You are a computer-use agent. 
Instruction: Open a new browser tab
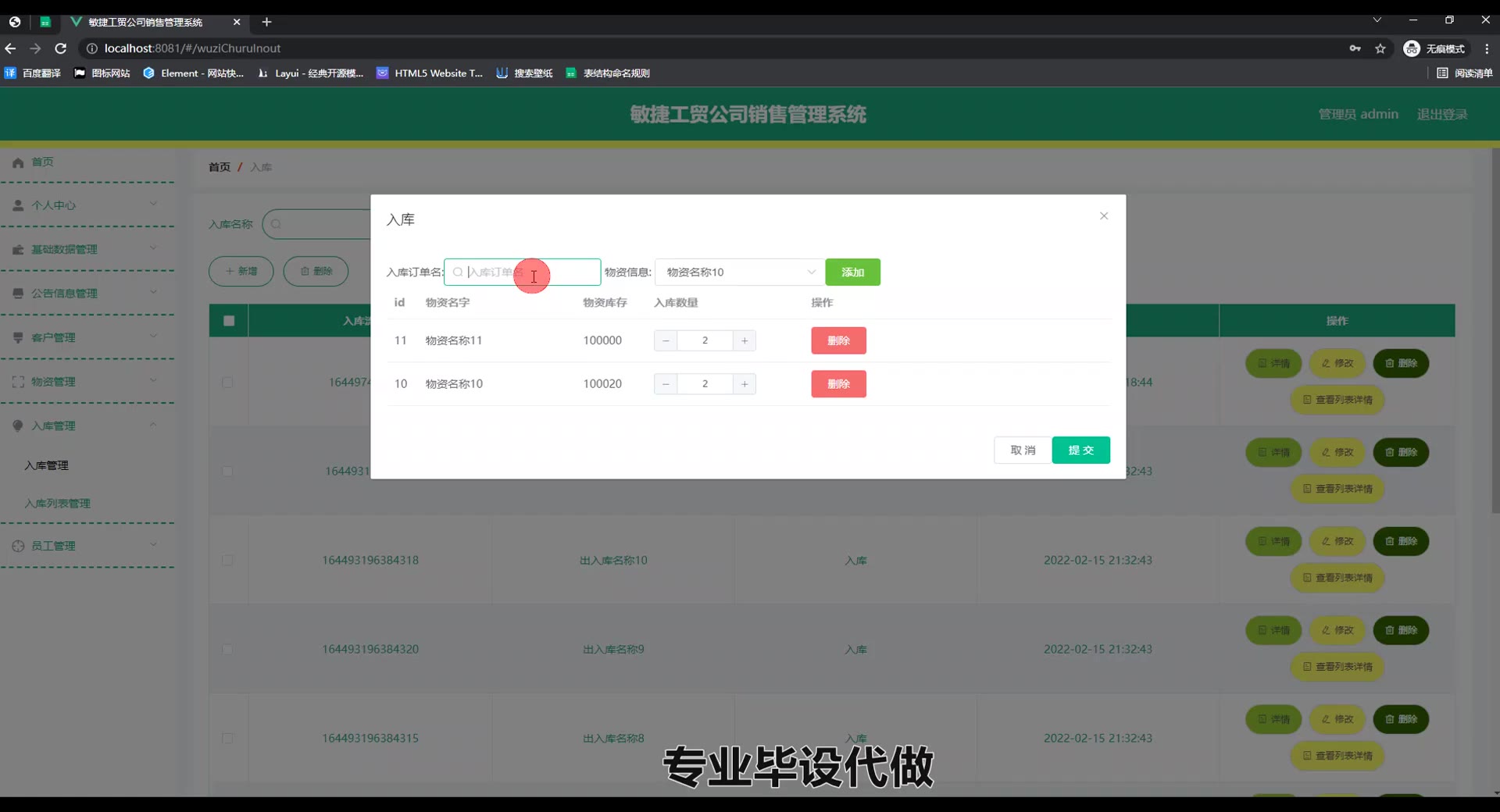coord(266,22)
